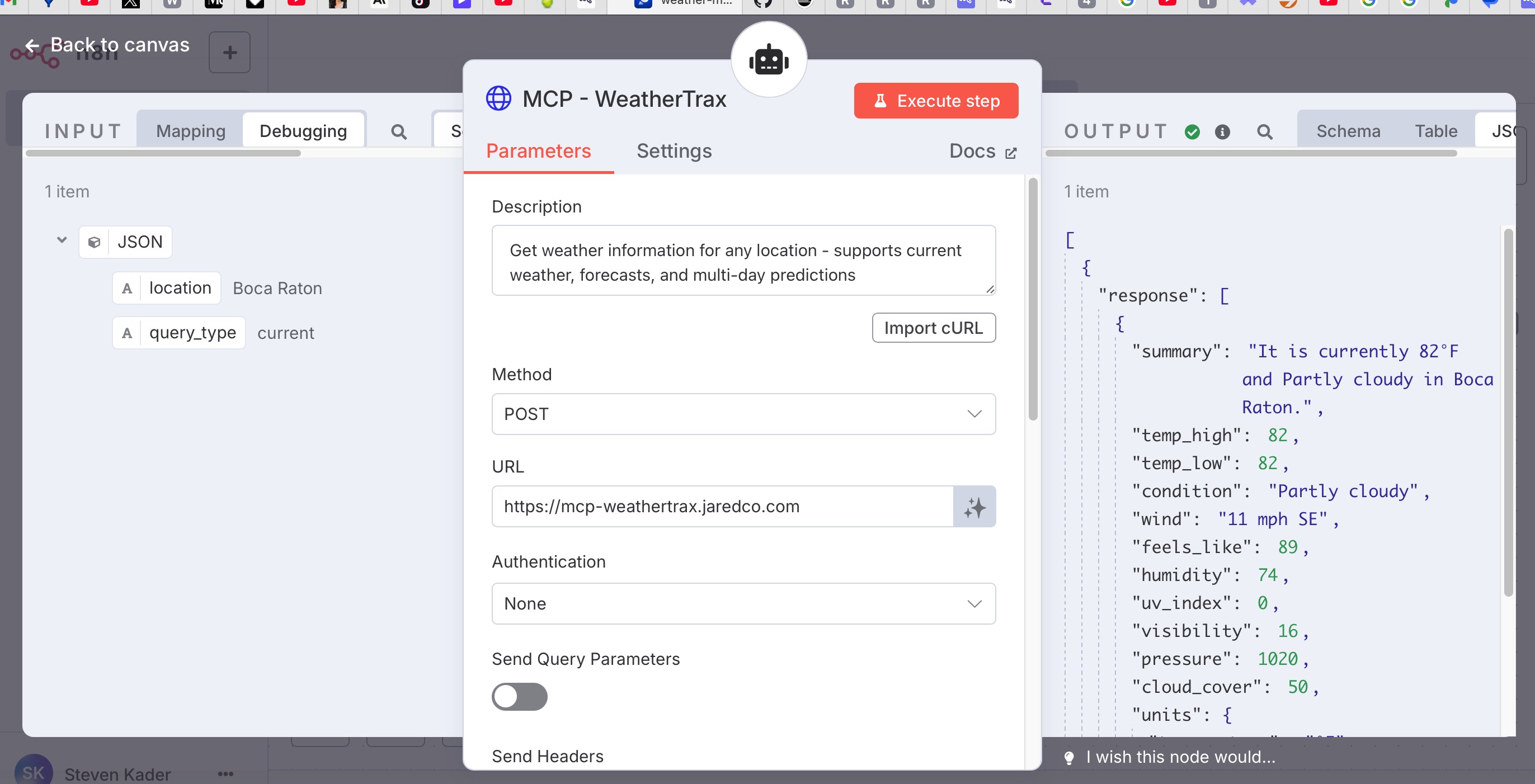
Task: Click the globe icon beside MCP - WeatherTrax
Action: click(x=498, y=98)
